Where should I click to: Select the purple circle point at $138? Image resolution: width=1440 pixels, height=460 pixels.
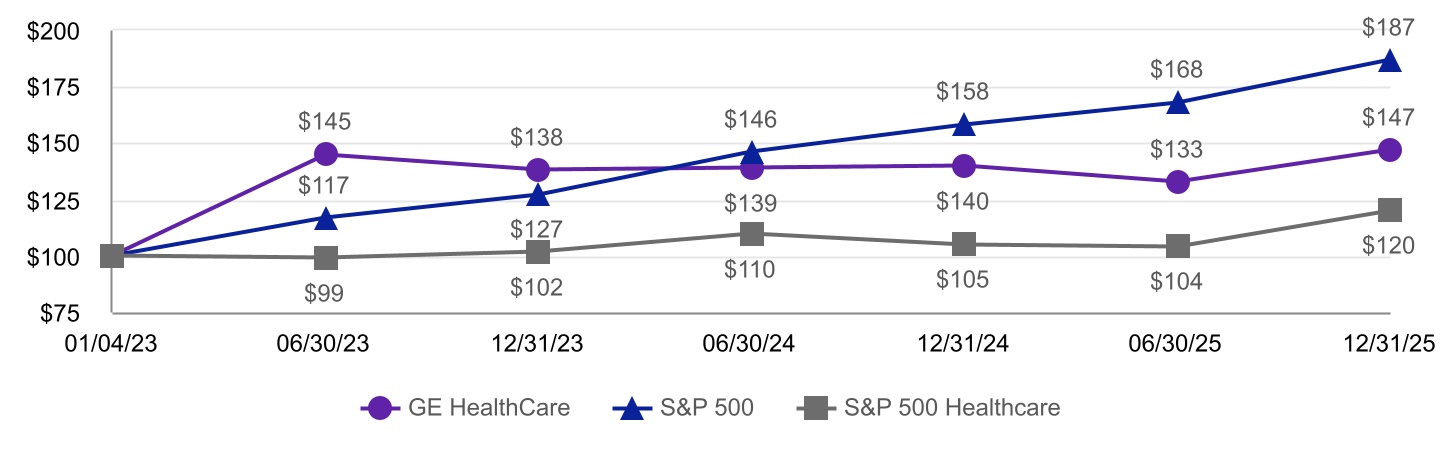tap(538, 169)
